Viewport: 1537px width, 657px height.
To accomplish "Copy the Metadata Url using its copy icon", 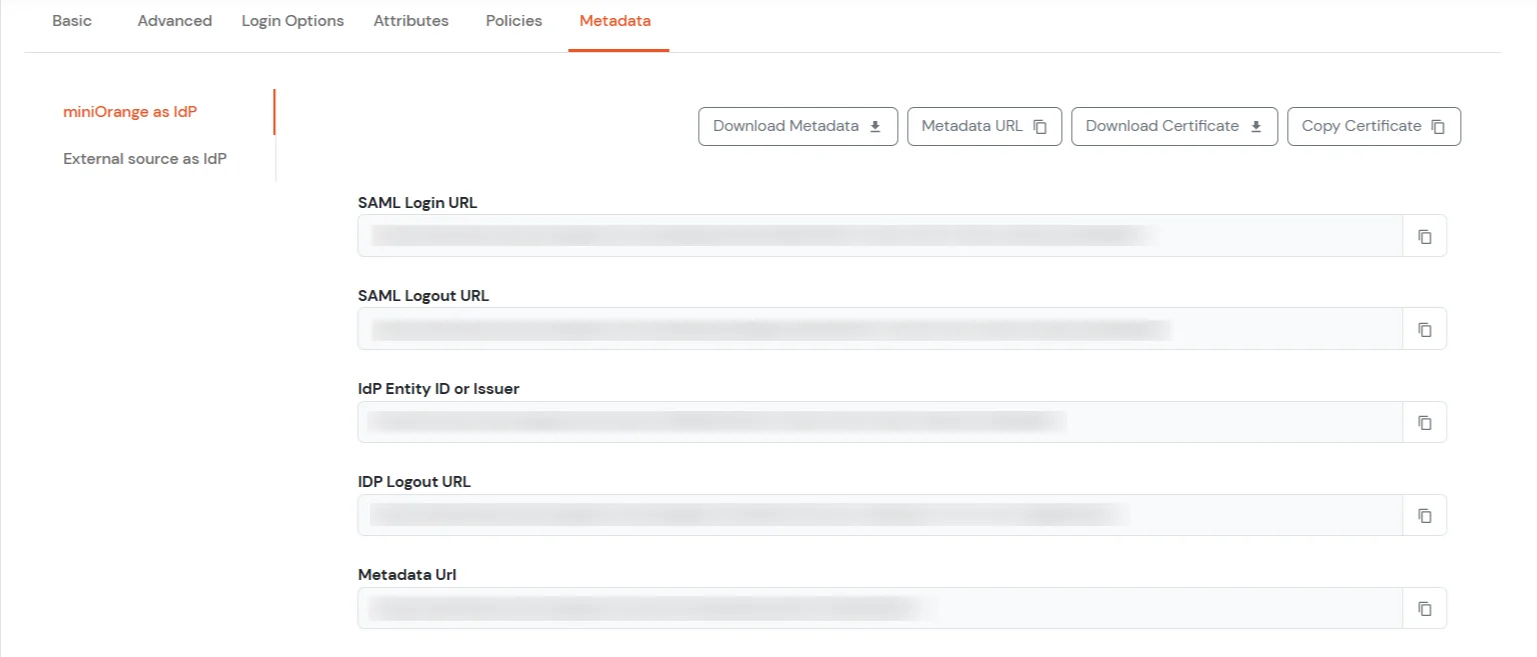I will click(x=1424, y=607).
